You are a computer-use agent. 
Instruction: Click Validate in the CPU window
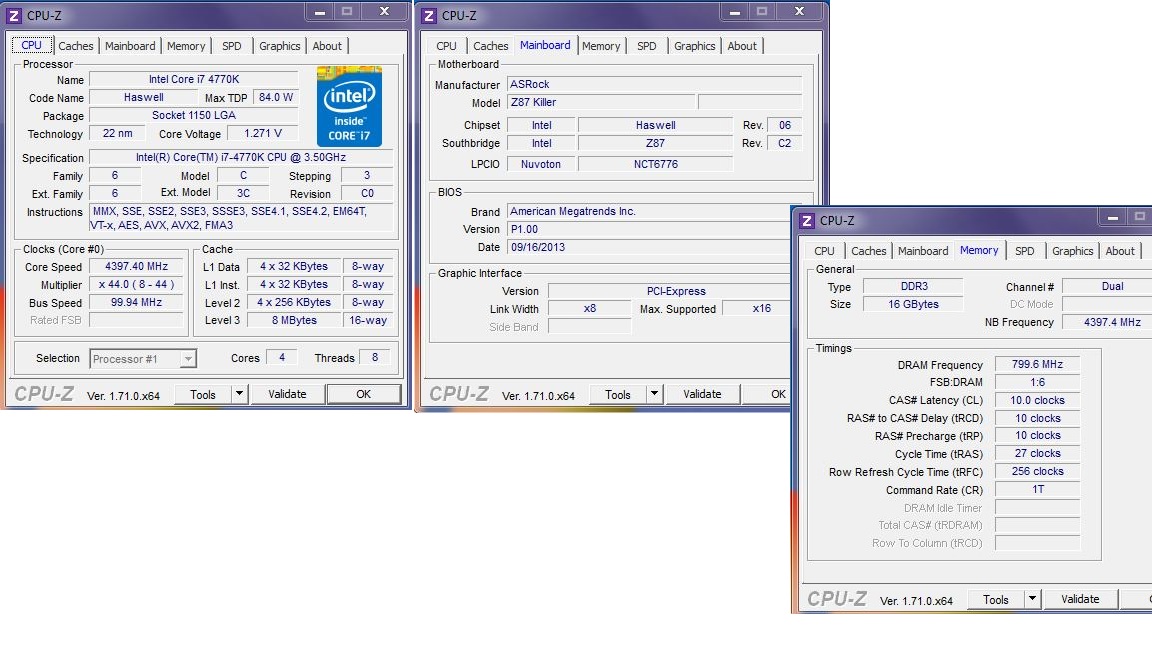[x=287, y=394]
